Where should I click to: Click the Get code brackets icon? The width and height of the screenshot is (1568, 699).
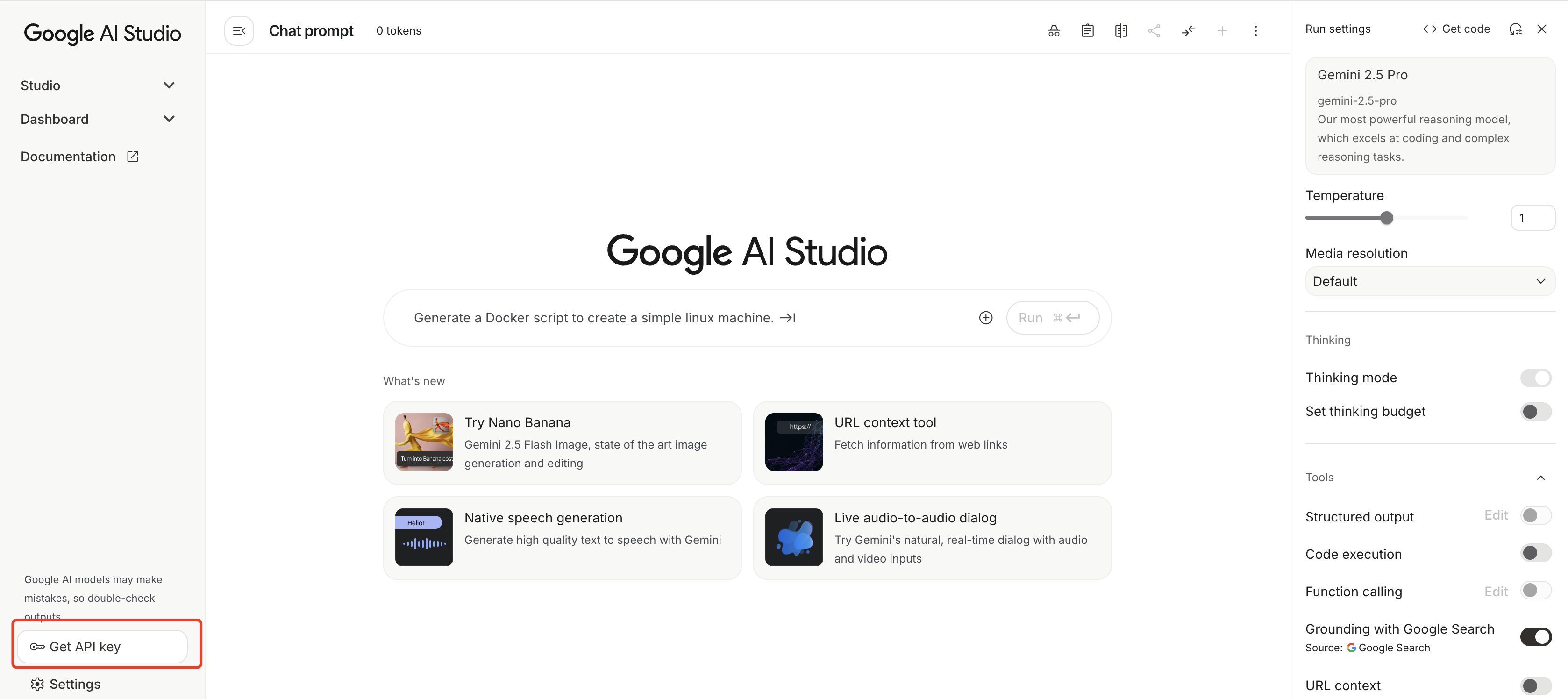click(1430, 29)
